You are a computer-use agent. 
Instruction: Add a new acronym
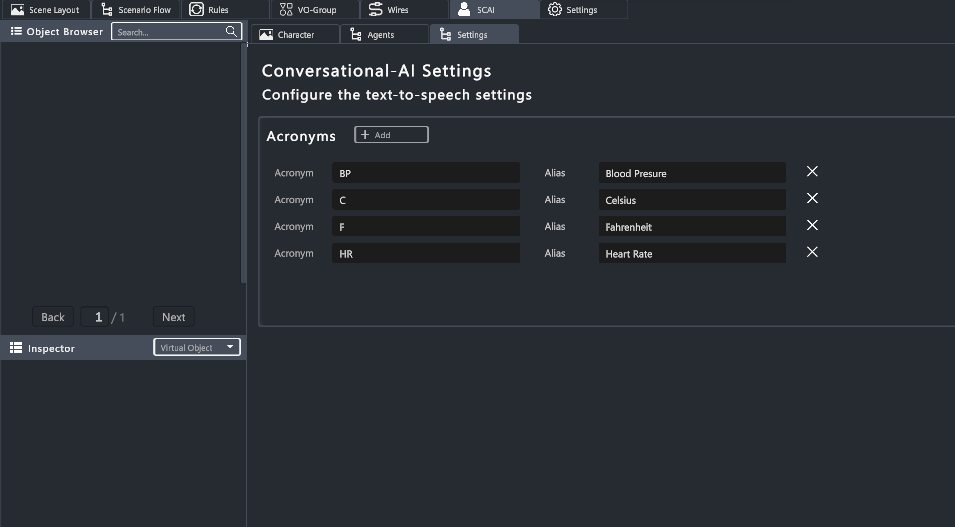tap(391, 135)
